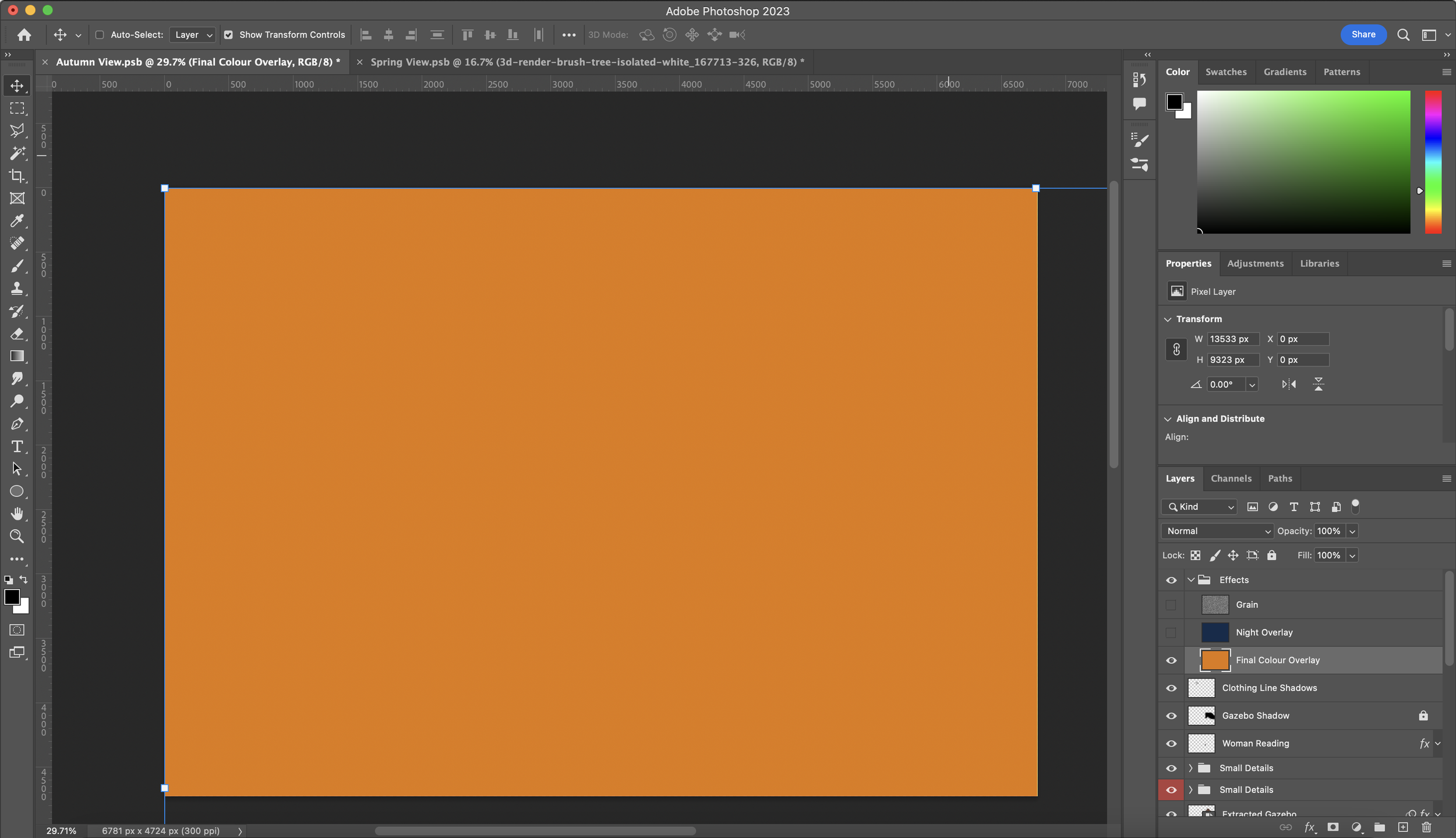Select the Crop tool

click(x=17, y=176)
